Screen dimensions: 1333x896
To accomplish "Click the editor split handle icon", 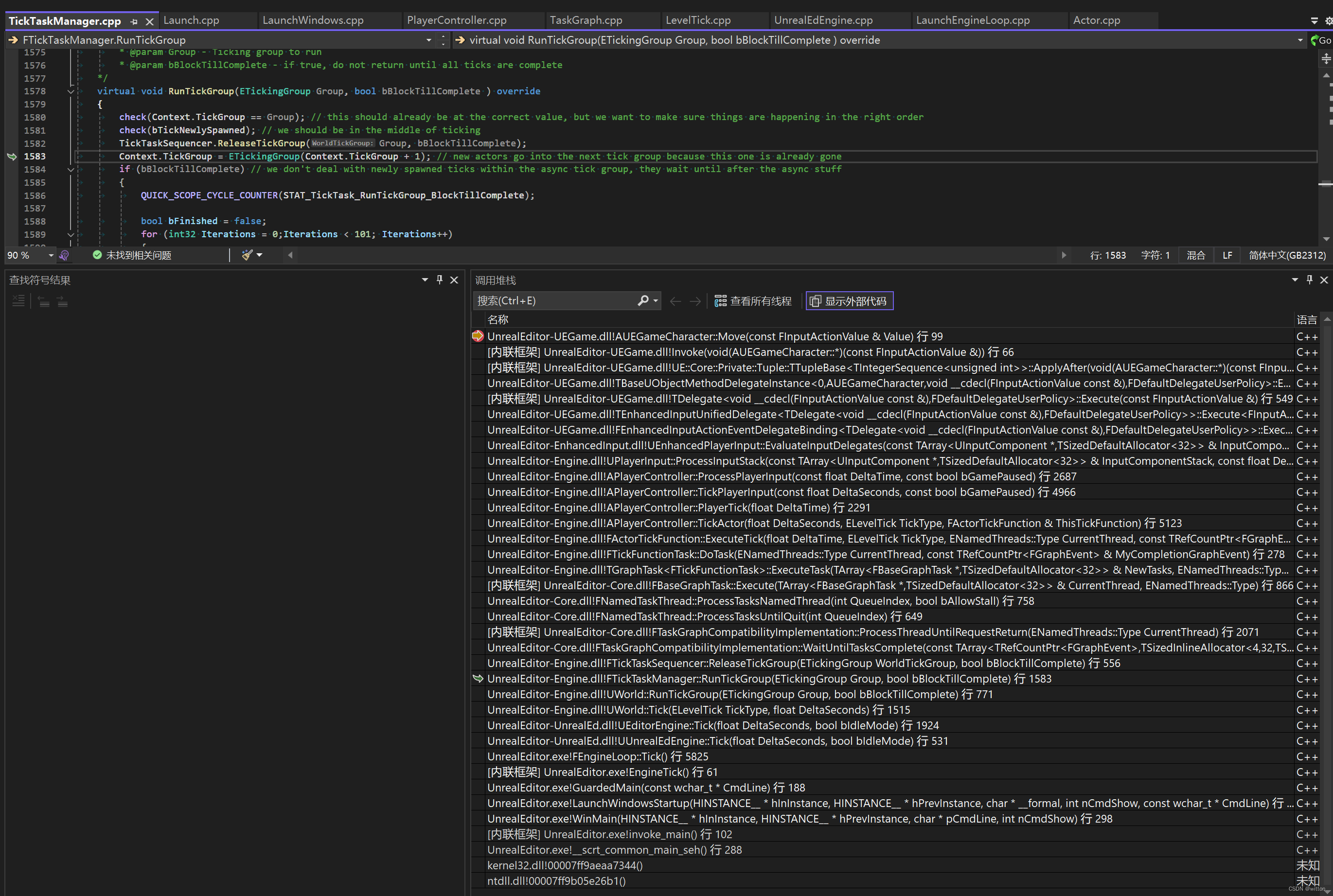I will tap(1326, 58).
